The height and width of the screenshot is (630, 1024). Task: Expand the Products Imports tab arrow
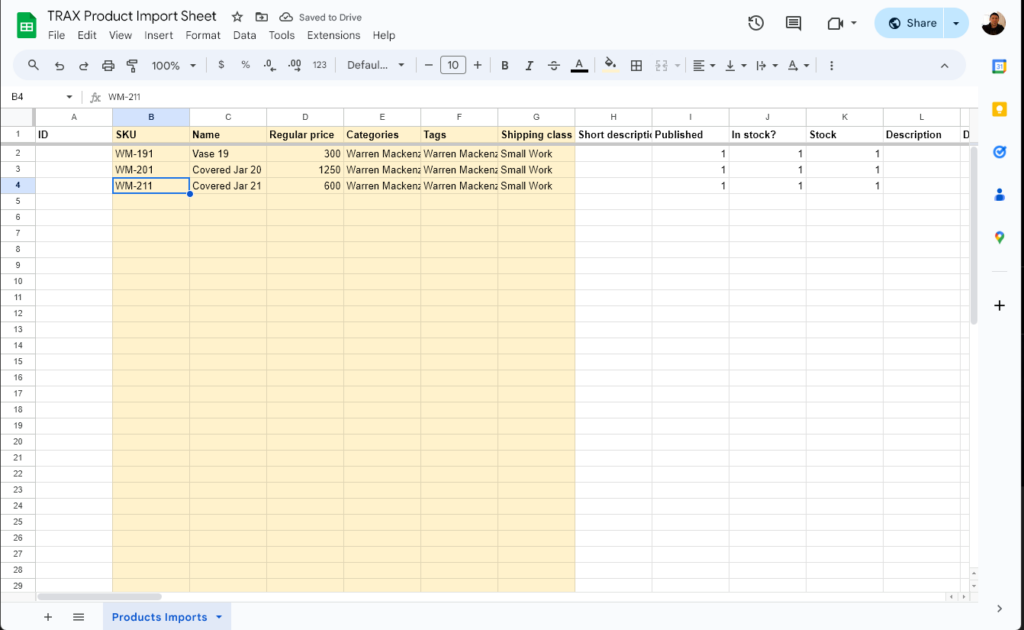pyautogui.click(x=219, y=617)
